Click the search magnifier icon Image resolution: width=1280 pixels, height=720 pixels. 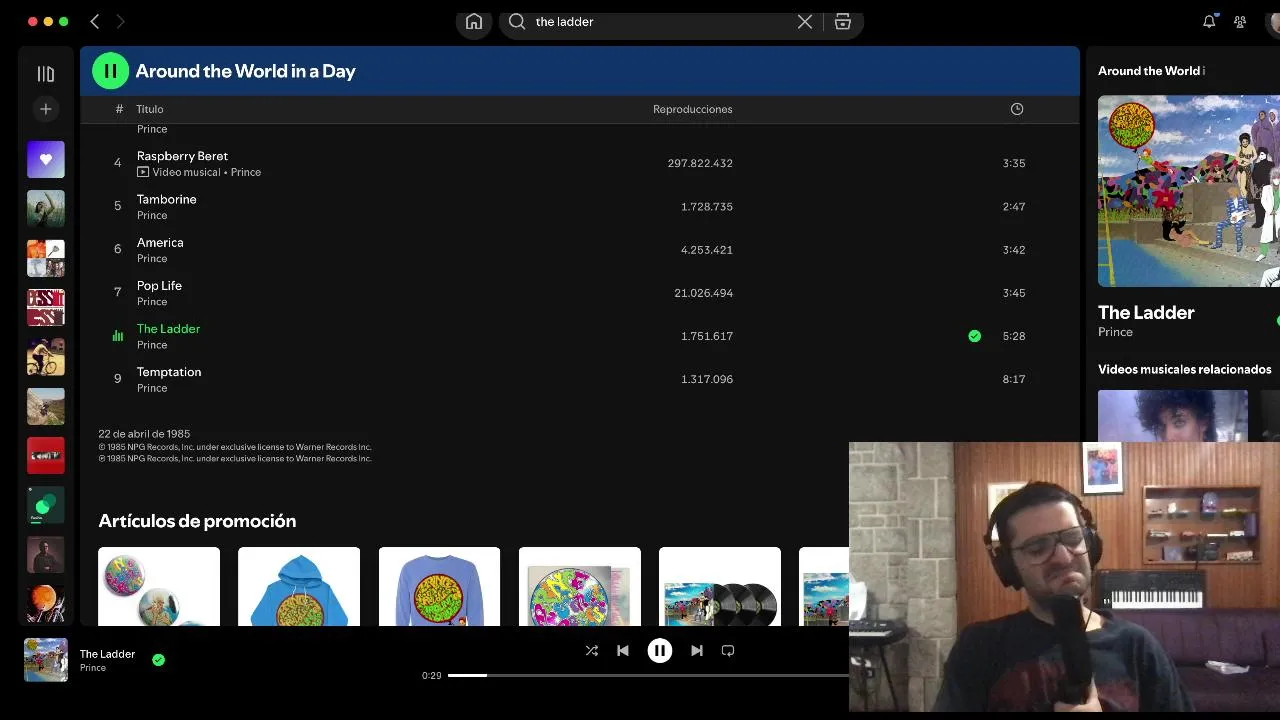(x=517, y=22)
